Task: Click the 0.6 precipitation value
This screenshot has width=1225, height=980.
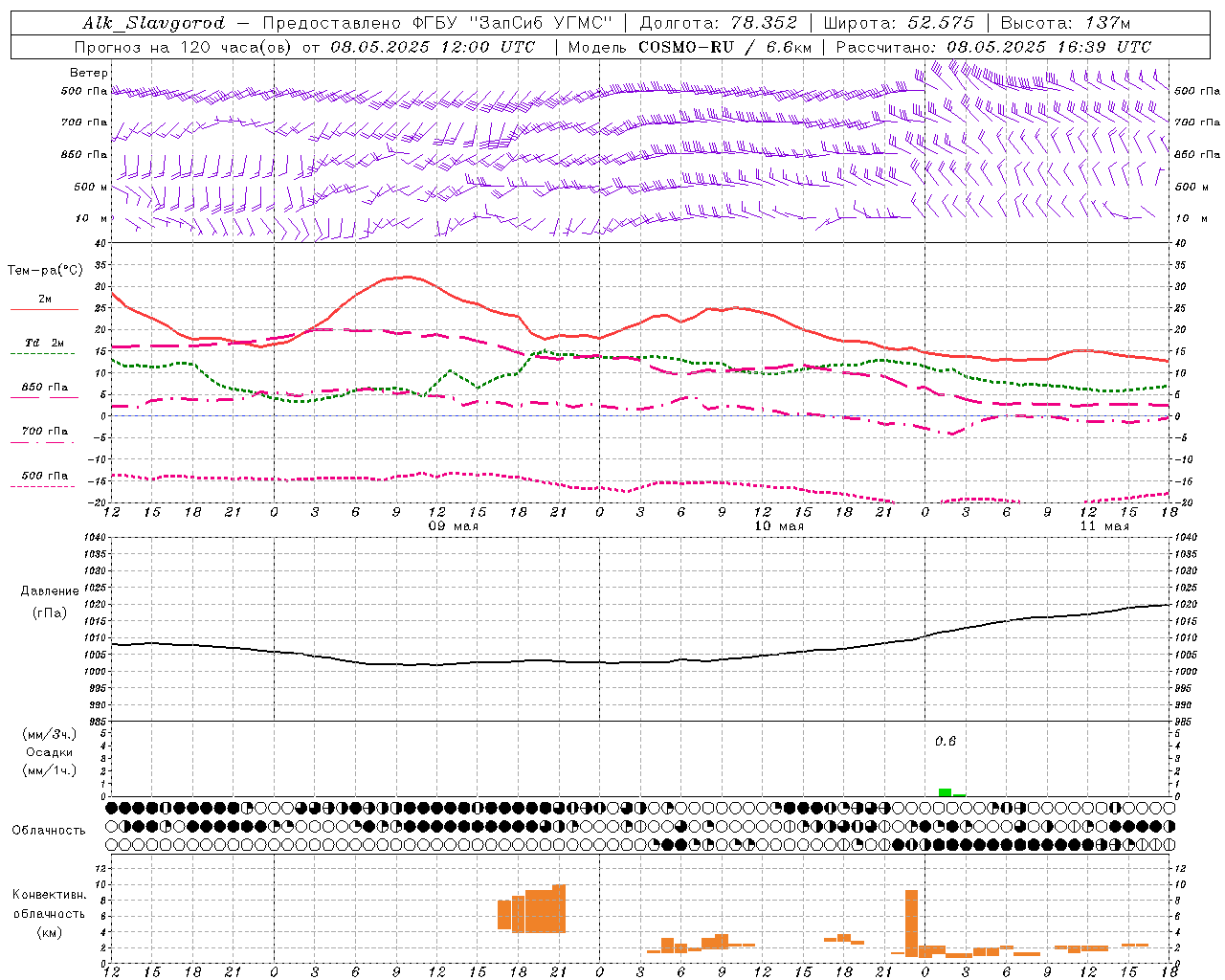Action: coord(946,742)
